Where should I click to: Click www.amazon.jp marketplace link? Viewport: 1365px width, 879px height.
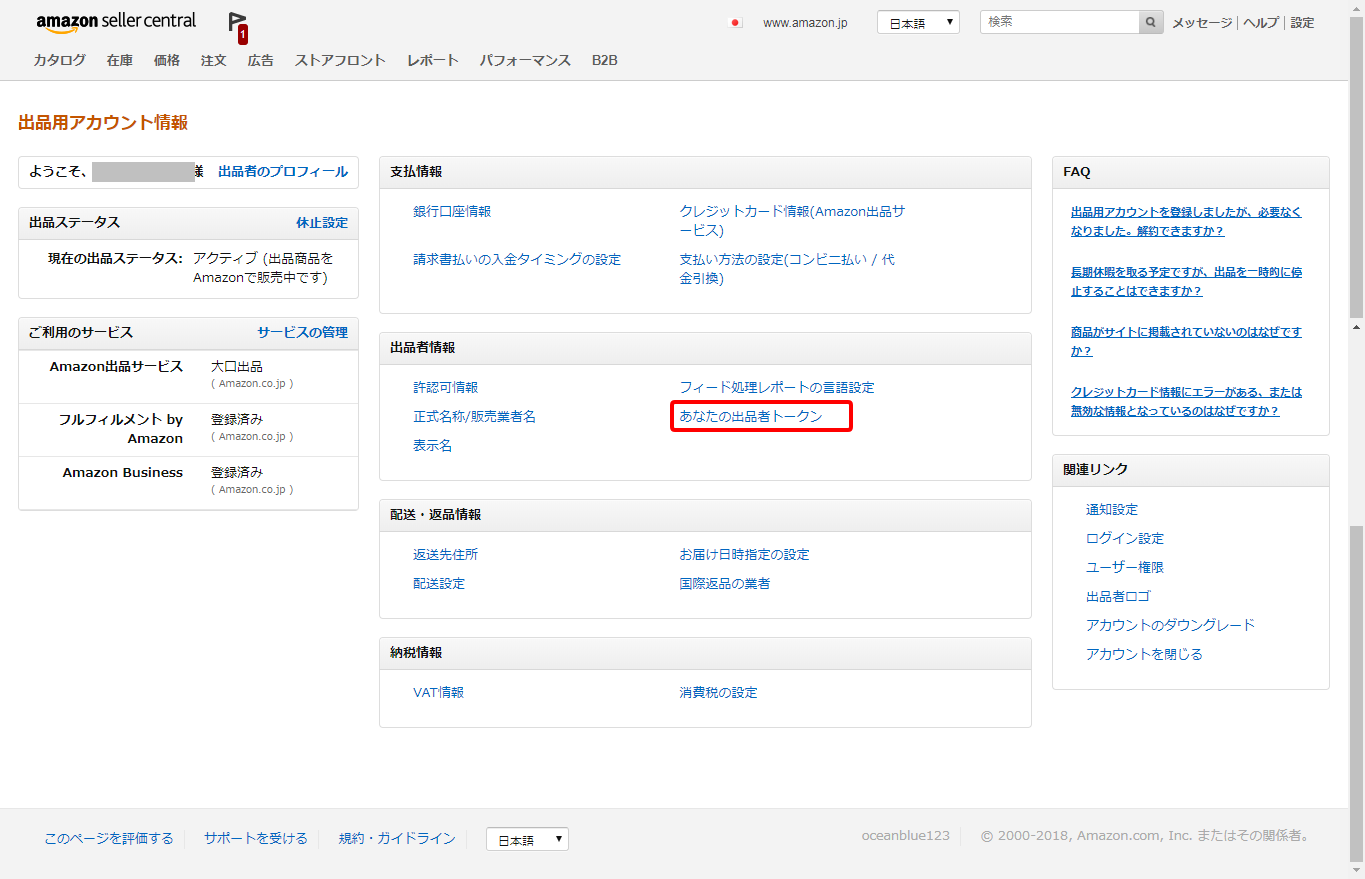click(x=805, y=22)
